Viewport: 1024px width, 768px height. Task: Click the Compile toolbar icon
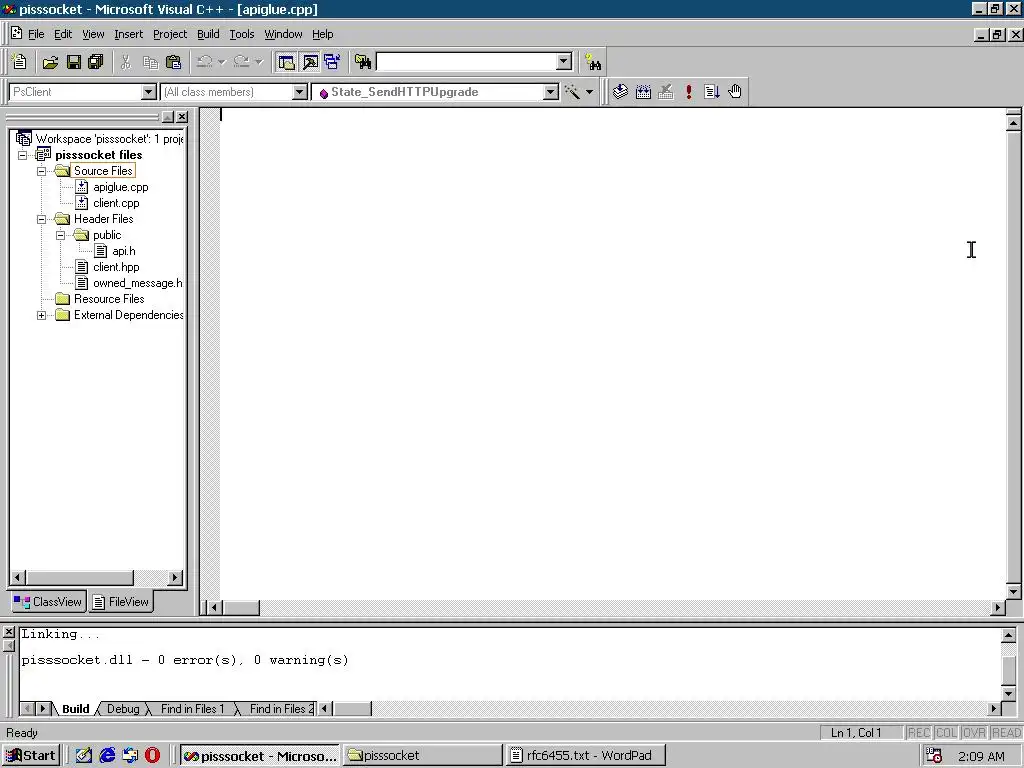pos(620,91)
